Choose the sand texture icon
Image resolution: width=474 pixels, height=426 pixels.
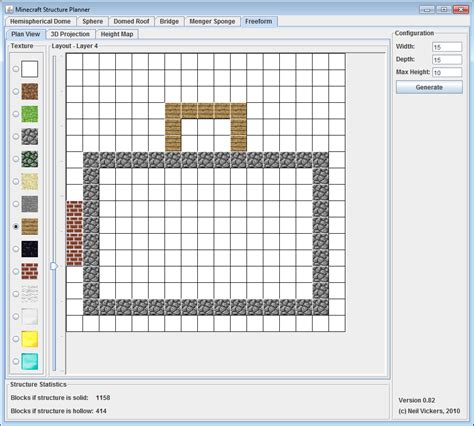[x=30, y=181]
